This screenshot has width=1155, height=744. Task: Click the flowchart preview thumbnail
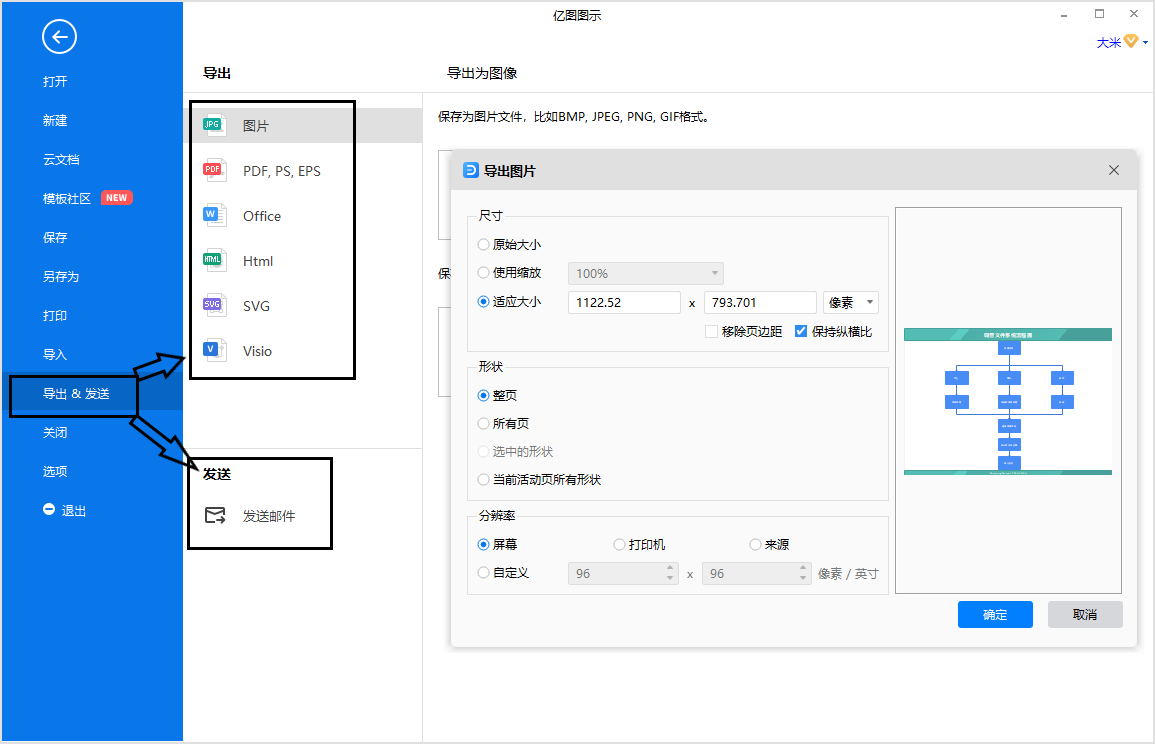1008,401
